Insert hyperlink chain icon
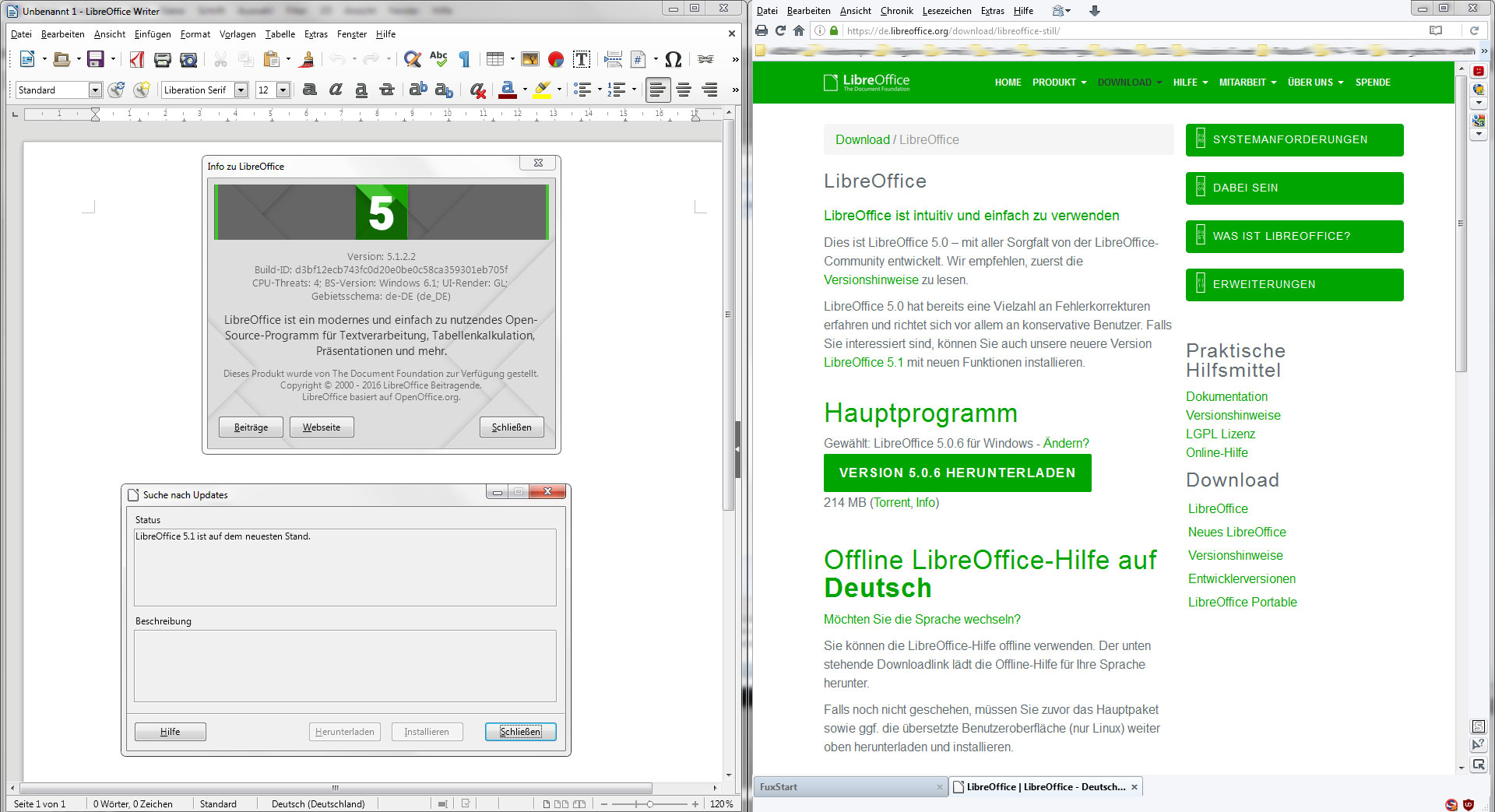 (x=706, y=59)
